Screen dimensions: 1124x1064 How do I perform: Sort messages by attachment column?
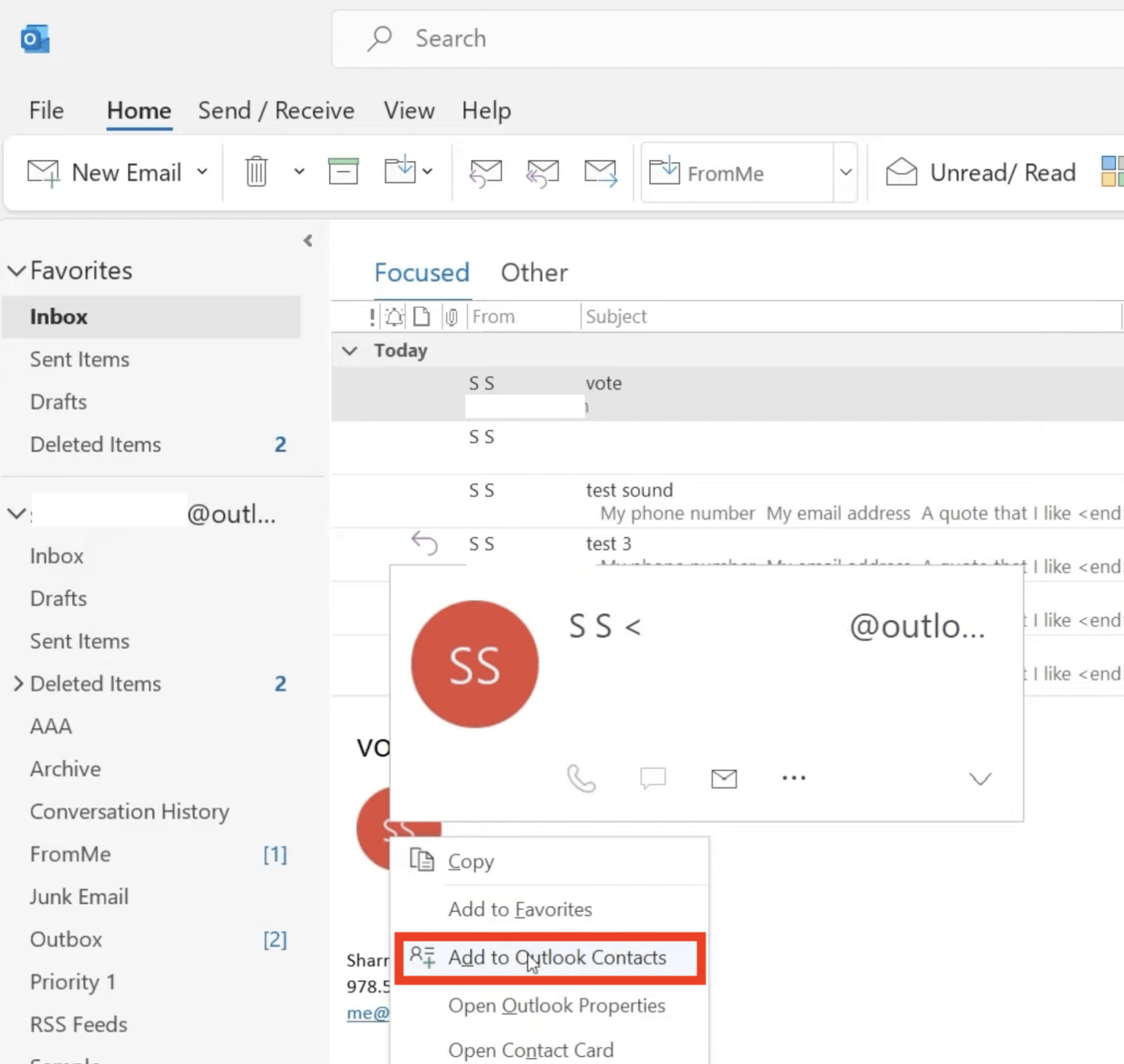[x=452, y=316]
